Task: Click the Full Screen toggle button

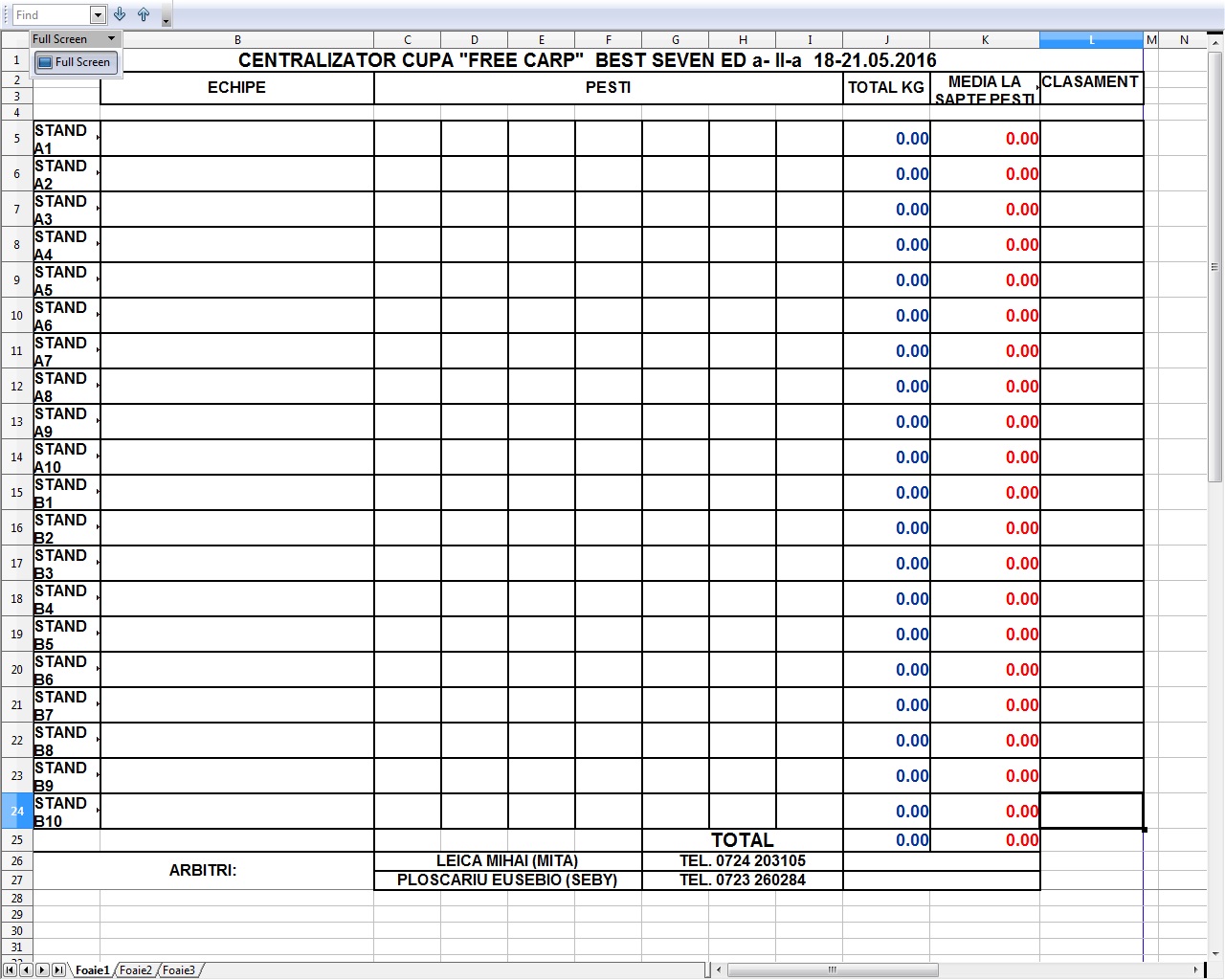Action: pos(75,62)
